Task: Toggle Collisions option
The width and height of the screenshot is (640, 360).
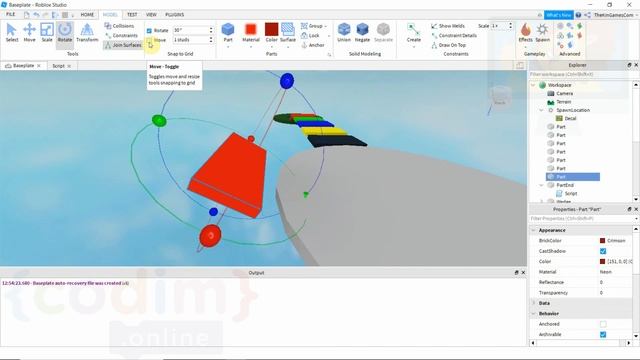Action: tap(119, 26)
